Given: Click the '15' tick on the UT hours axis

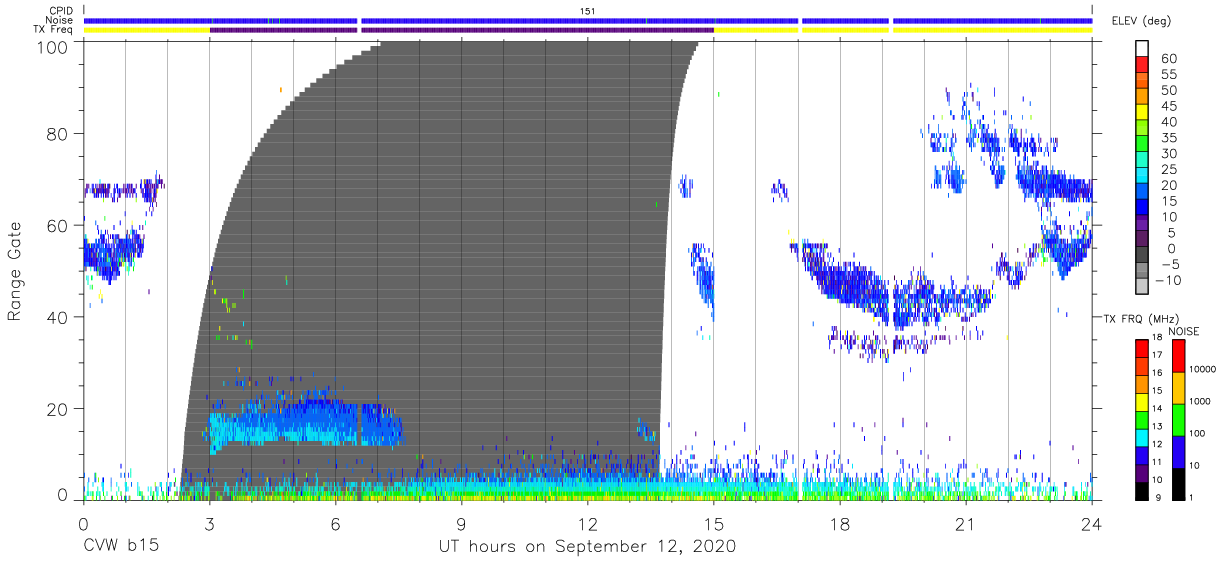Looking at the screenshot, I should point(714,524).
